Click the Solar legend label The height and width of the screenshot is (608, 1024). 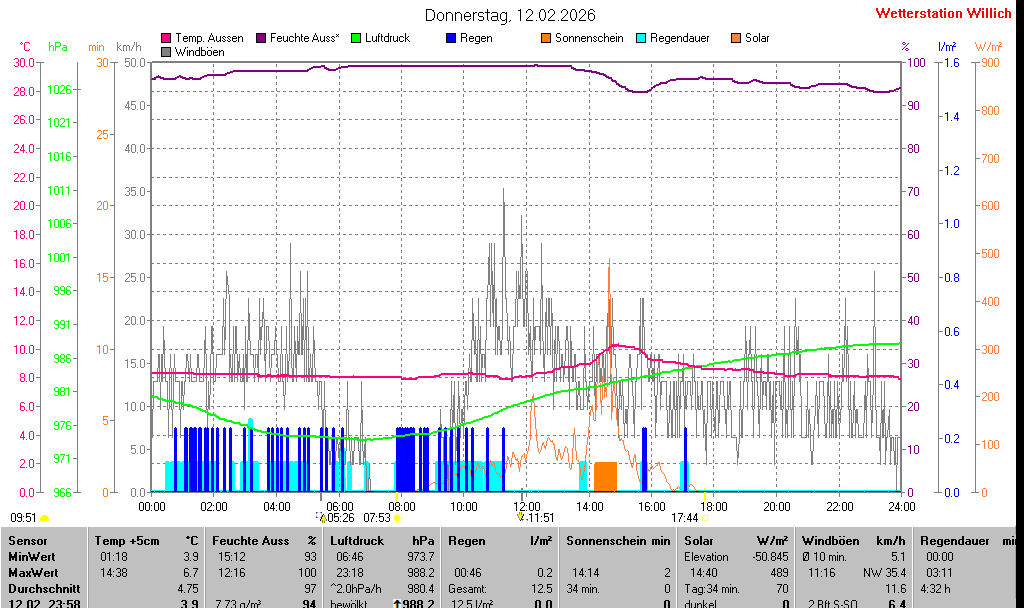click(x=757, y=38)
